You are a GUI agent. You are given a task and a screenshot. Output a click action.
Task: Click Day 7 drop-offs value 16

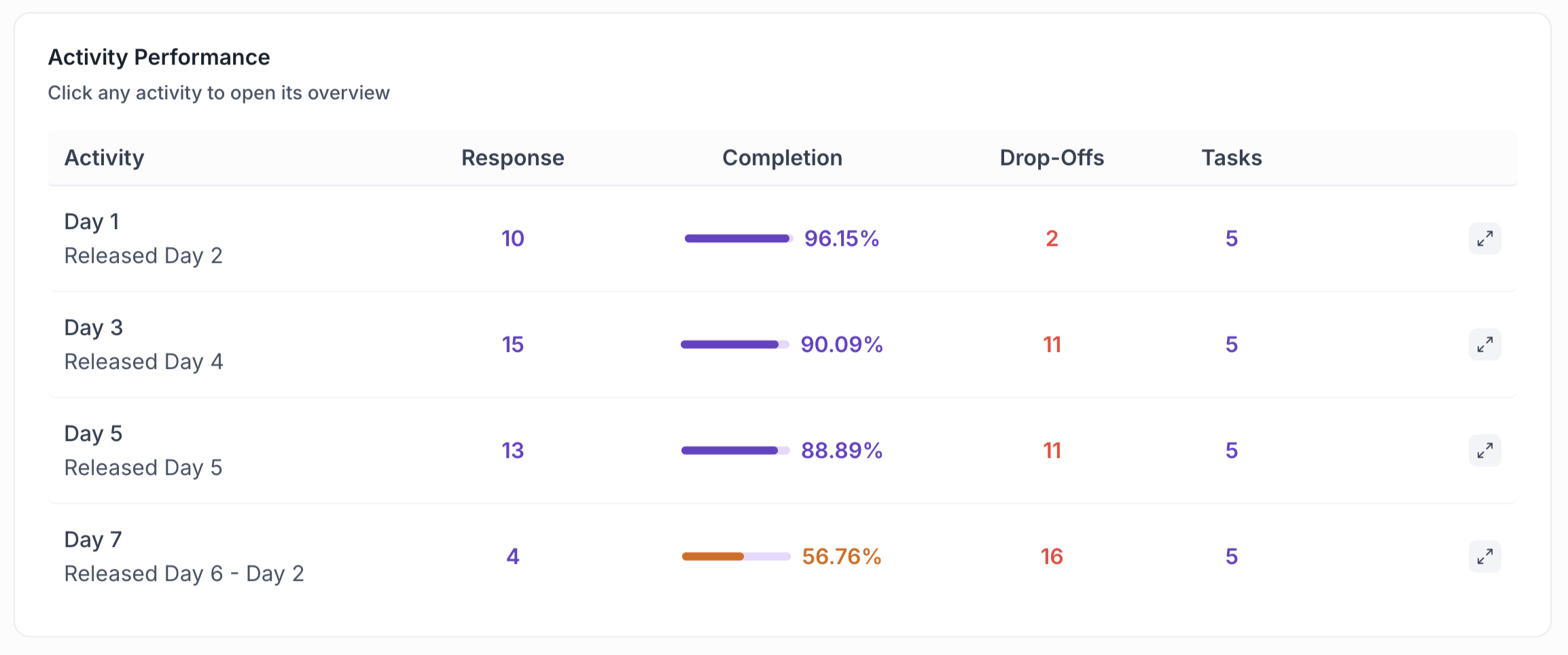pyautogui.click(x=1052, y=556)
